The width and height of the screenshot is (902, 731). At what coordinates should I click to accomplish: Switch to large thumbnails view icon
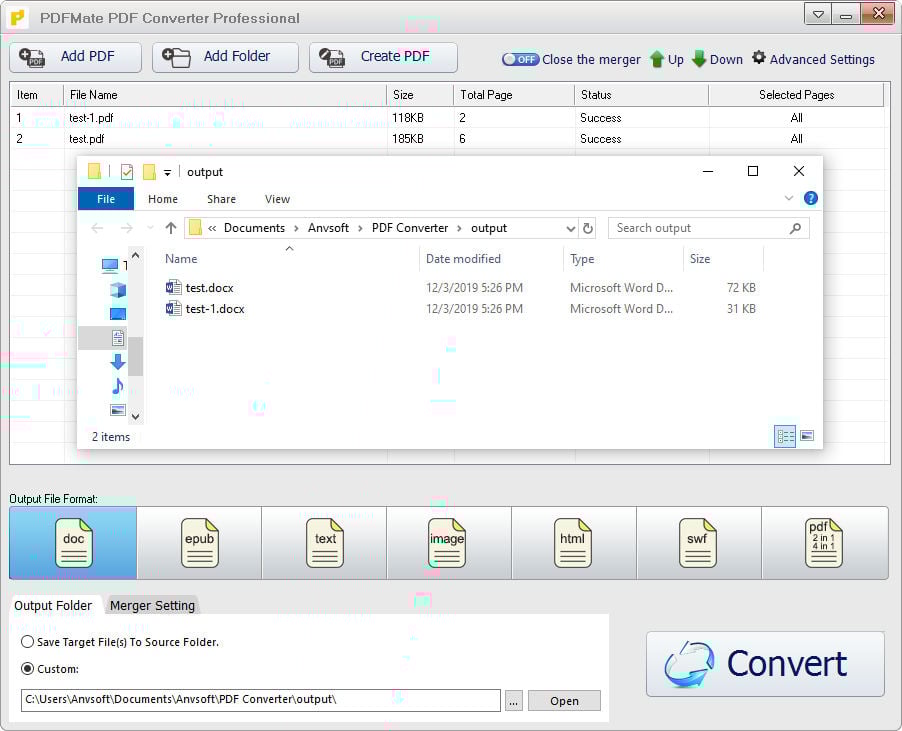pos(807,435)
